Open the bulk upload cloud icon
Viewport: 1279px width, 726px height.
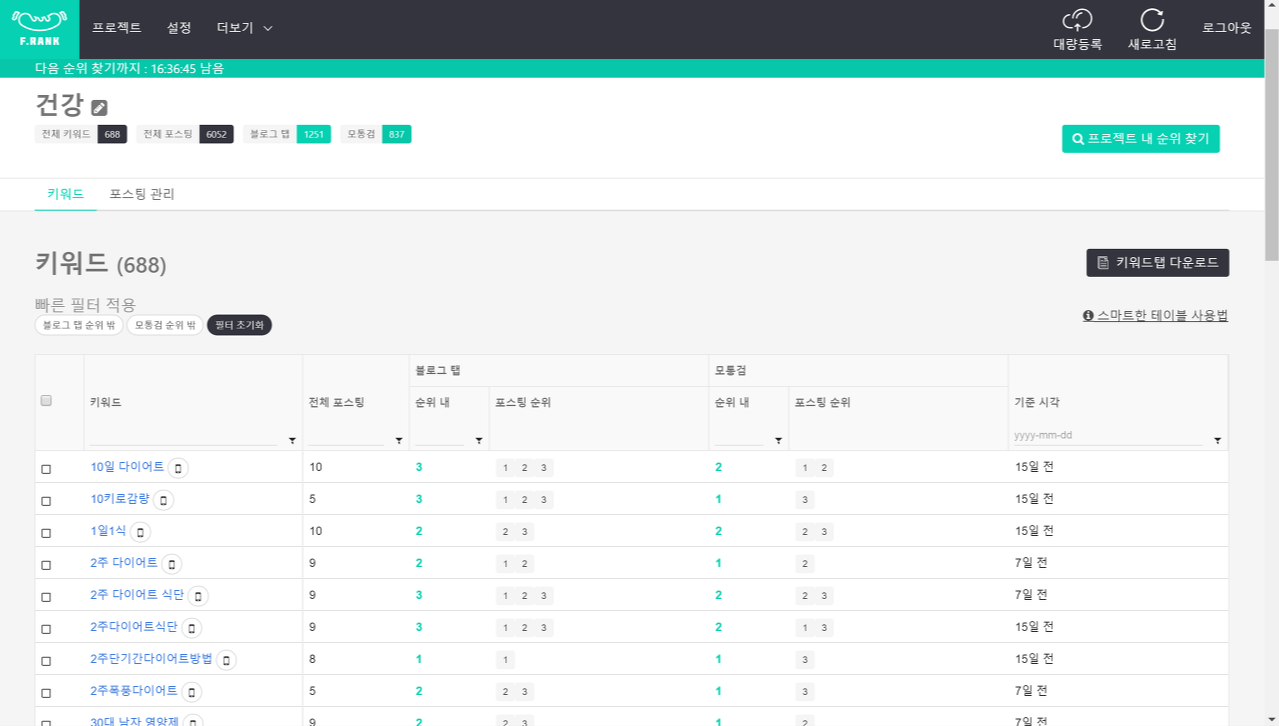[1077, 20]
